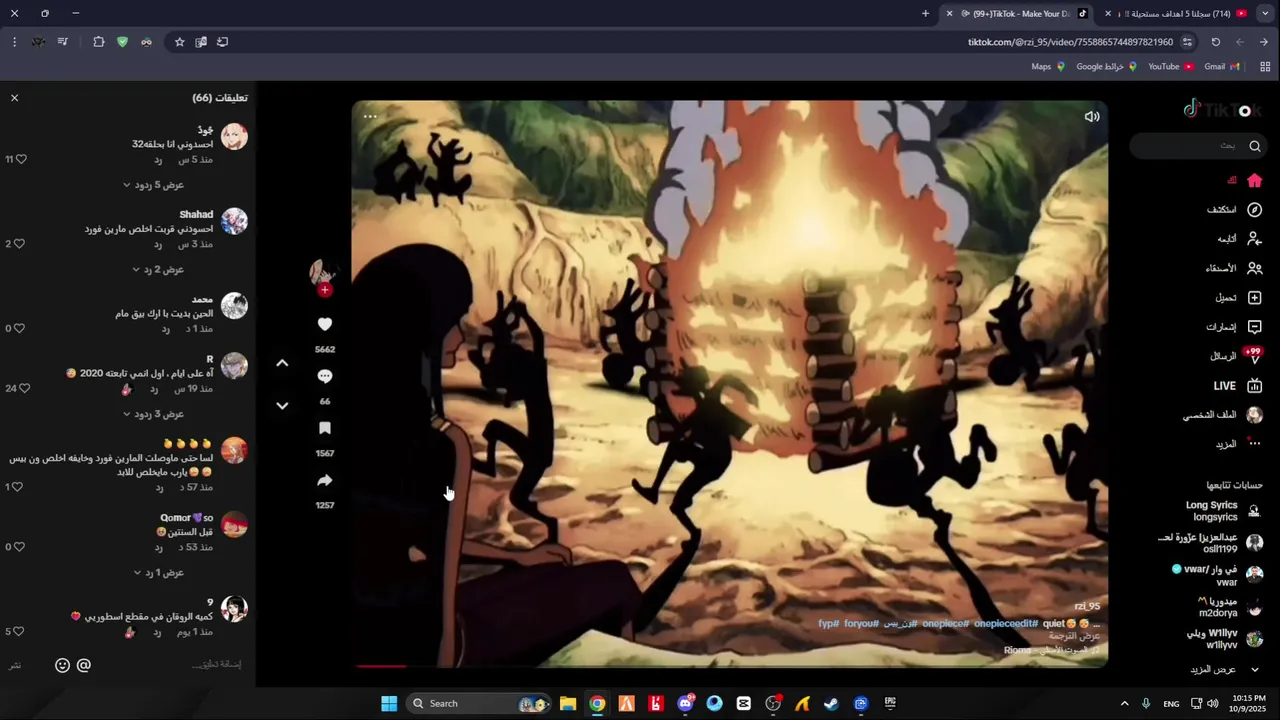Open the Explore (استكشف) tab
Screen dimensions: 1280x720
(1234, 210)
